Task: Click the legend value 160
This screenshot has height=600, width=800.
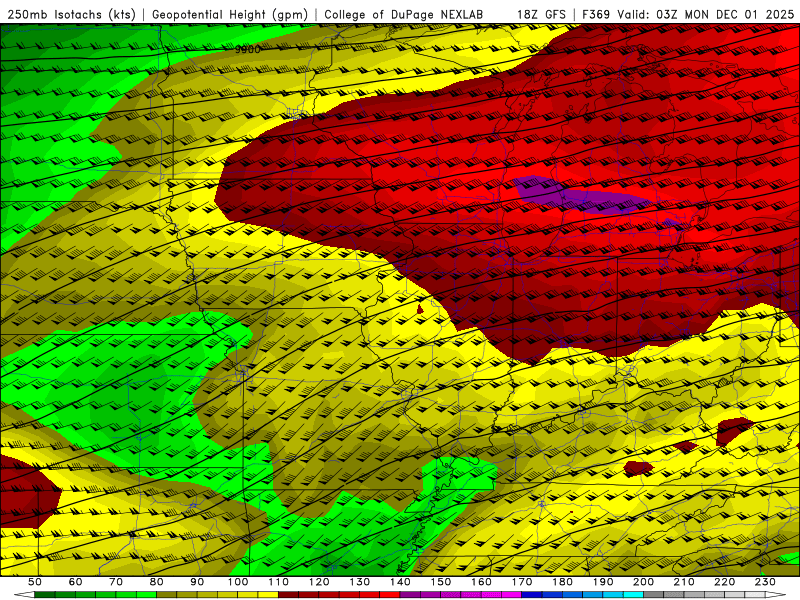Action: [x=481, y=582]
